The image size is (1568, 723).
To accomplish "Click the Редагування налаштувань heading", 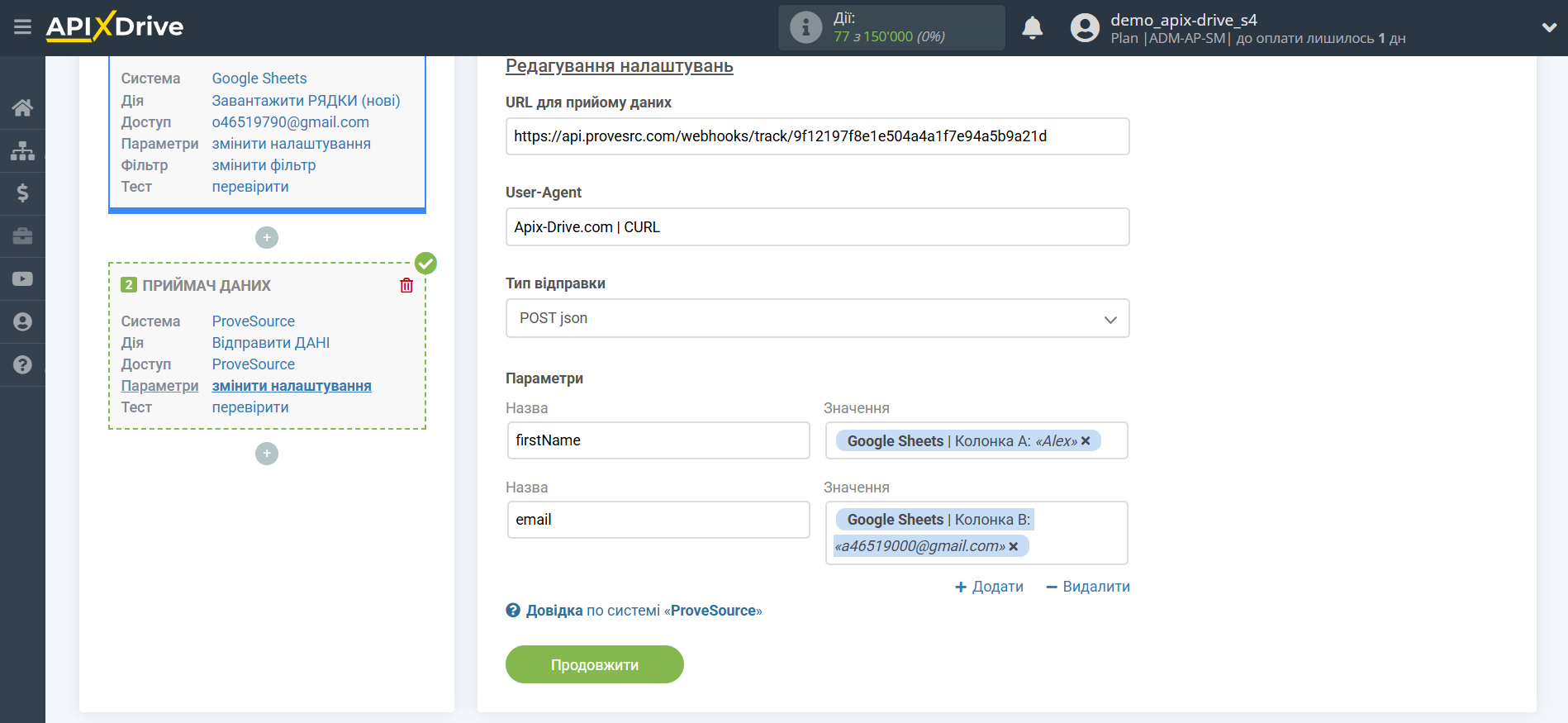I will [x=620, y=66].
